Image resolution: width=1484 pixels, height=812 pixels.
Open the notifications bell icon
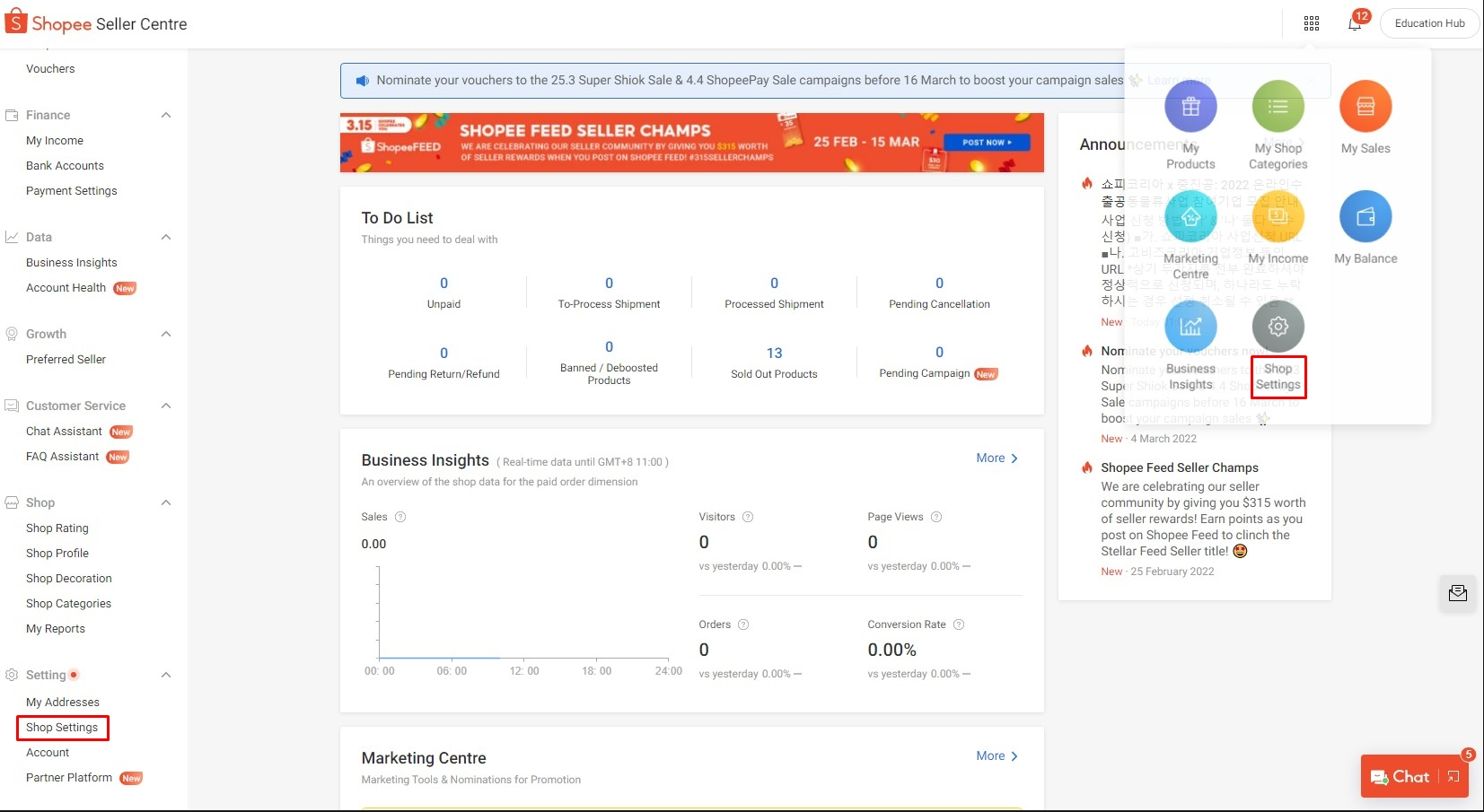pyautogui.click(x=1355, y=23)
